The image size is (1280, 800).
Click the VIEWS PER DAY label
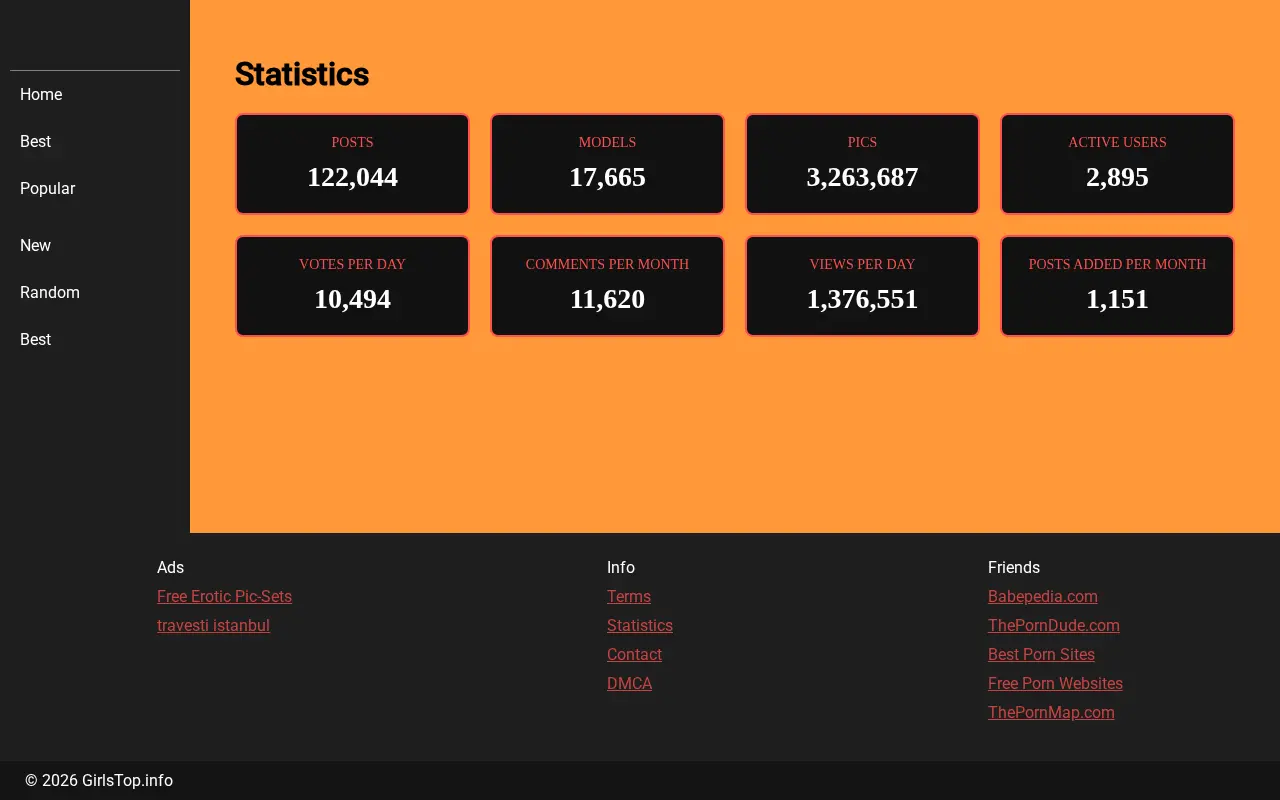click(862, 264)
